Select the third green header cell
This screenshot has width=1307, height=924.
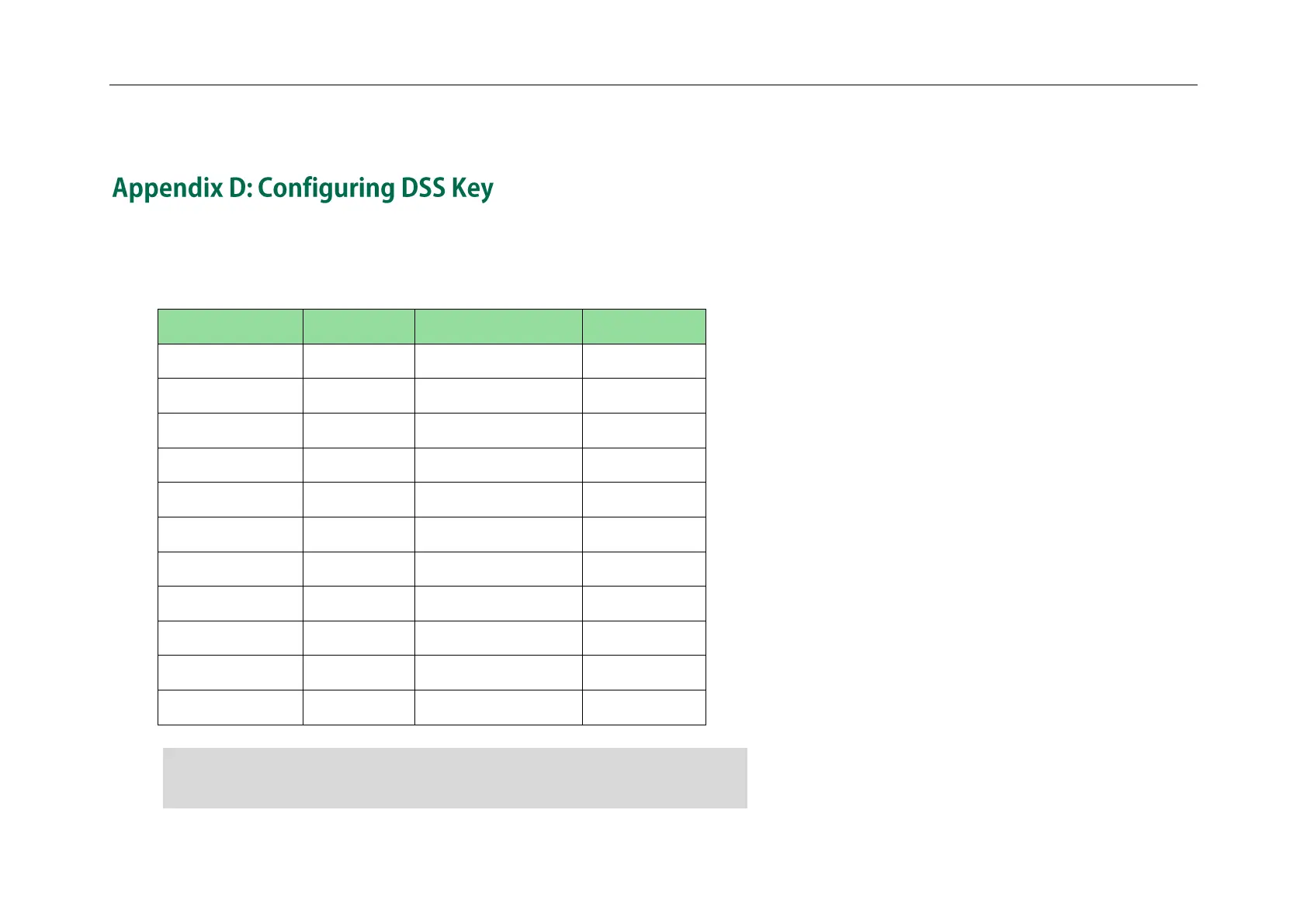(498, 327)
